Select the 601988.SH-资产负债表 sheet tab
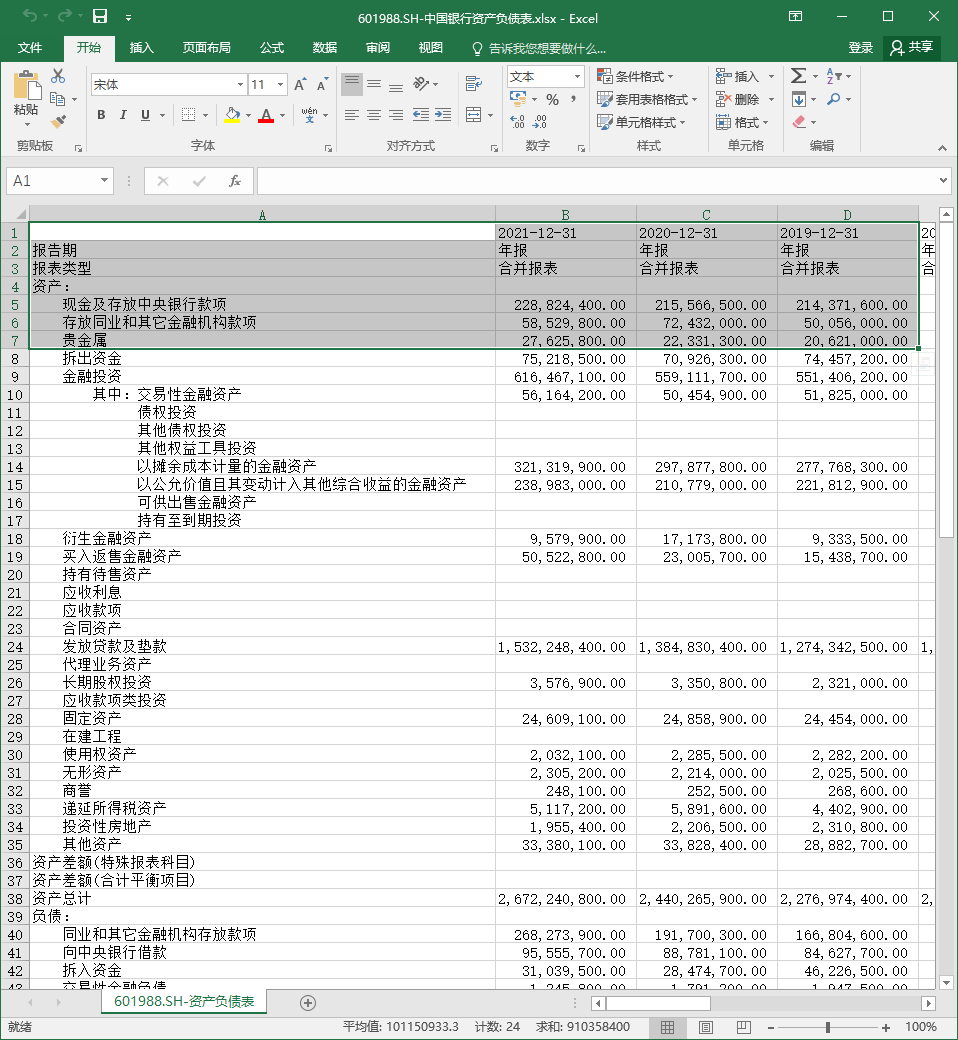958x1040 pixels. tap(184, 1002)
